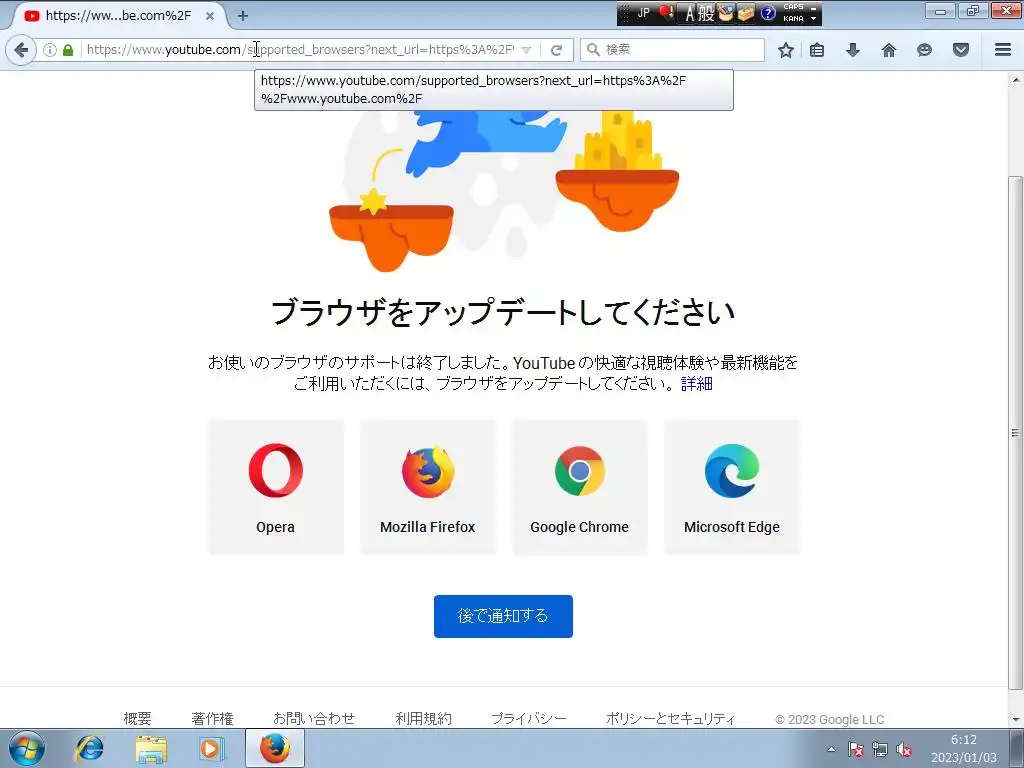Launch Internet Explorer from the taskbar
The height and width of the screenshot is (768, 1024).
(x=89, y=748)
